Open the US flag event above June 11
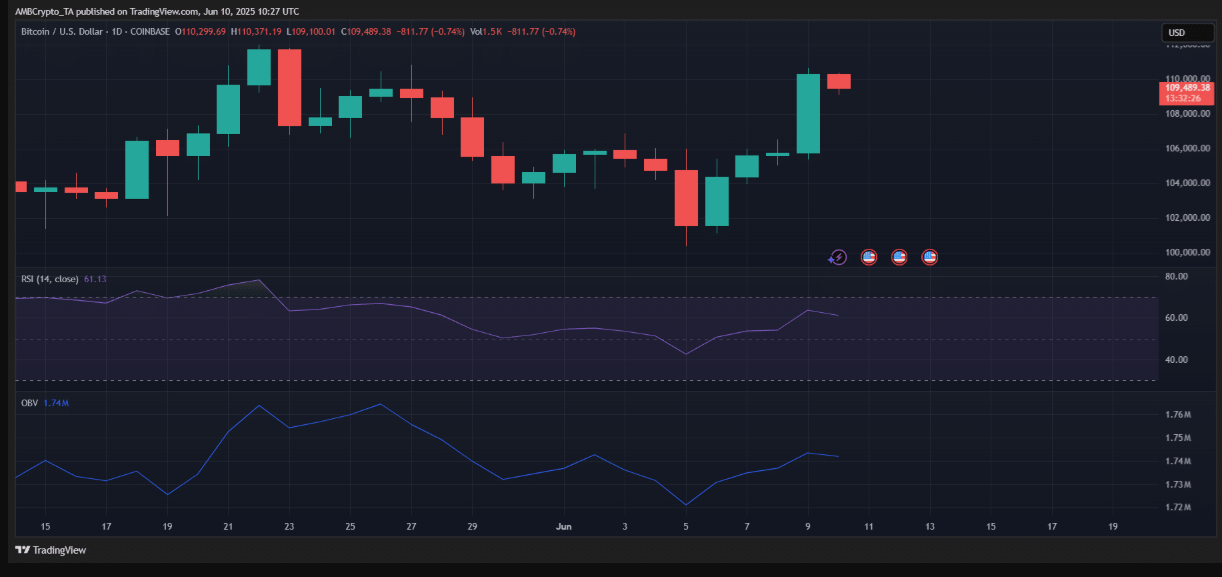Viewport: 1222px width, 577px height. 869,257
